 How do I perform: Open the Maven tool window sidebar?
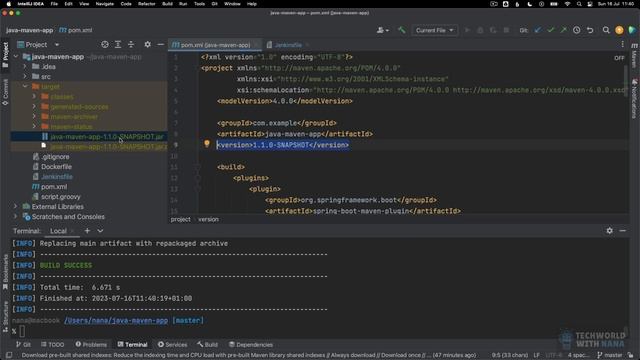(x=634, y=55)
